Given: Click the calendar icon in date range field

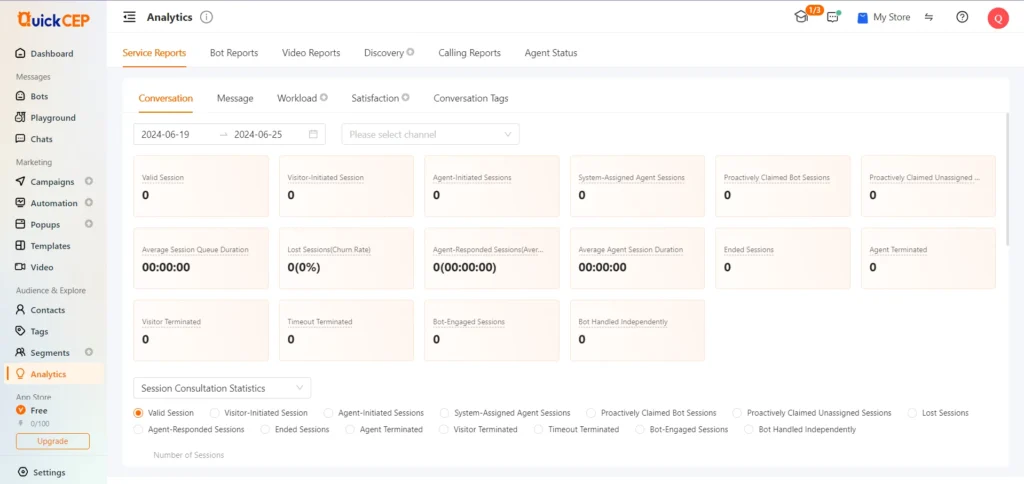Looking at the screenshot, I should coord(313,134).
